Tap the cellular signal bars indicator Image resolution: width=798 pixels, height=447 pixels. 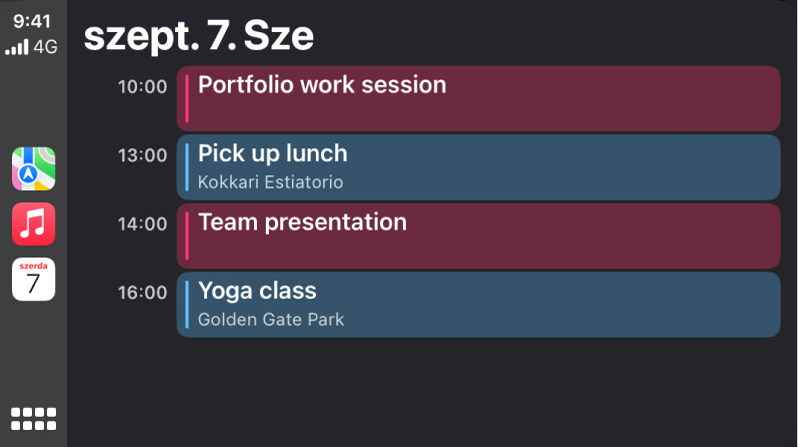(x=17, y=47)
